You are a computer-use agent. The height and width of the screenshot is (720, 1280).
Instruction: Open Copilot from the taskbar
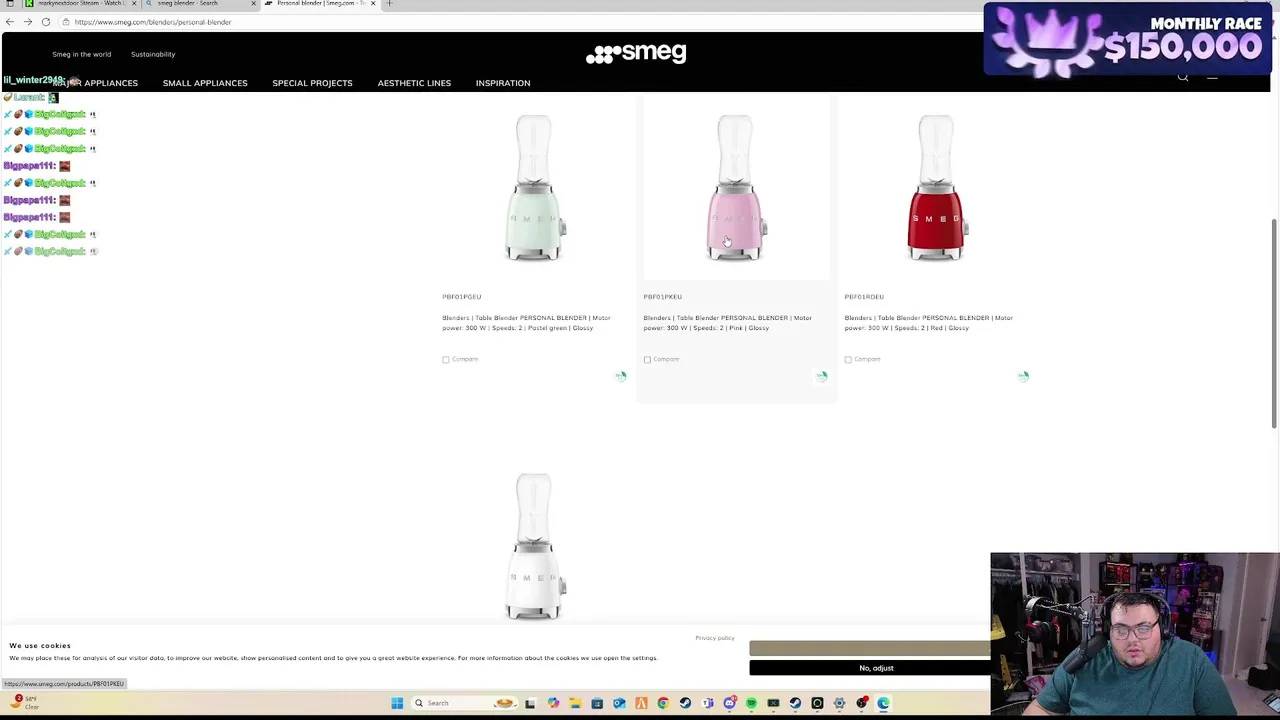pyautogui.click(x=553, y=703)
